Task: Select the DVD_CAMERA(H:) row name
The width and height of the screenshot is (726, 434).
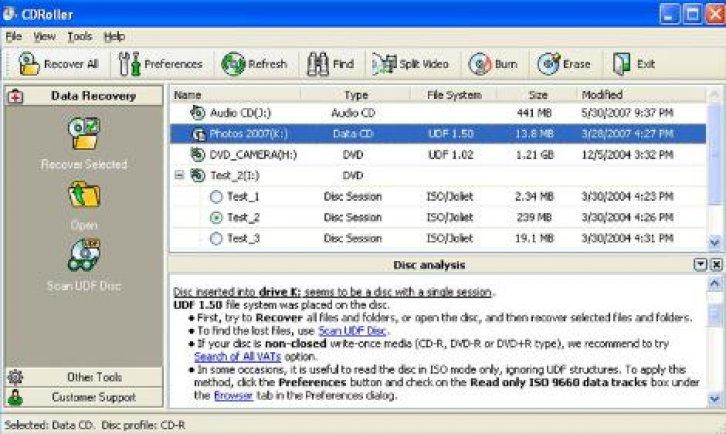Action: click(253, 155)
